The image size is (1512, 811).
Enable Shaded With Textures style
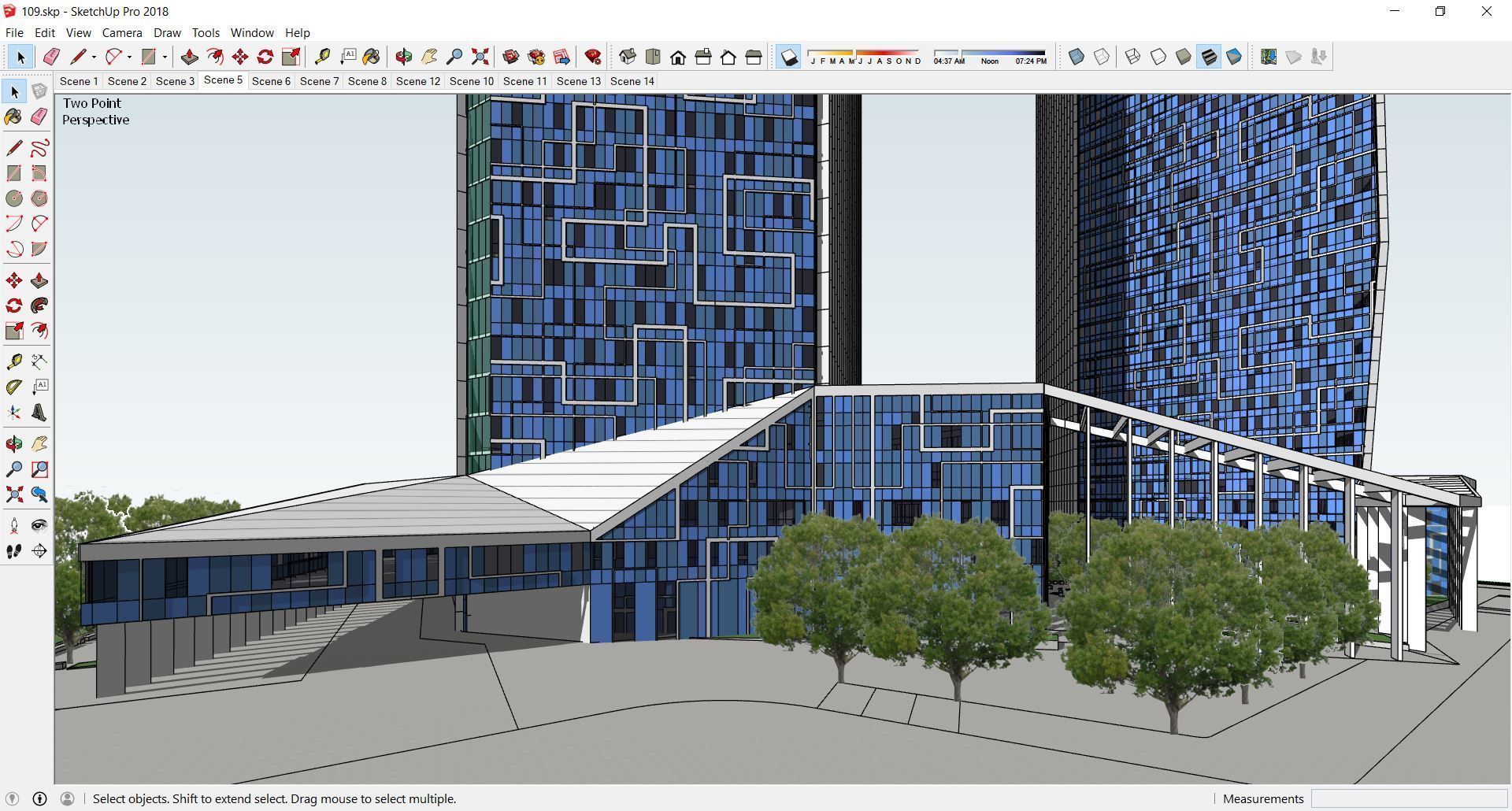coord(1209,57)
